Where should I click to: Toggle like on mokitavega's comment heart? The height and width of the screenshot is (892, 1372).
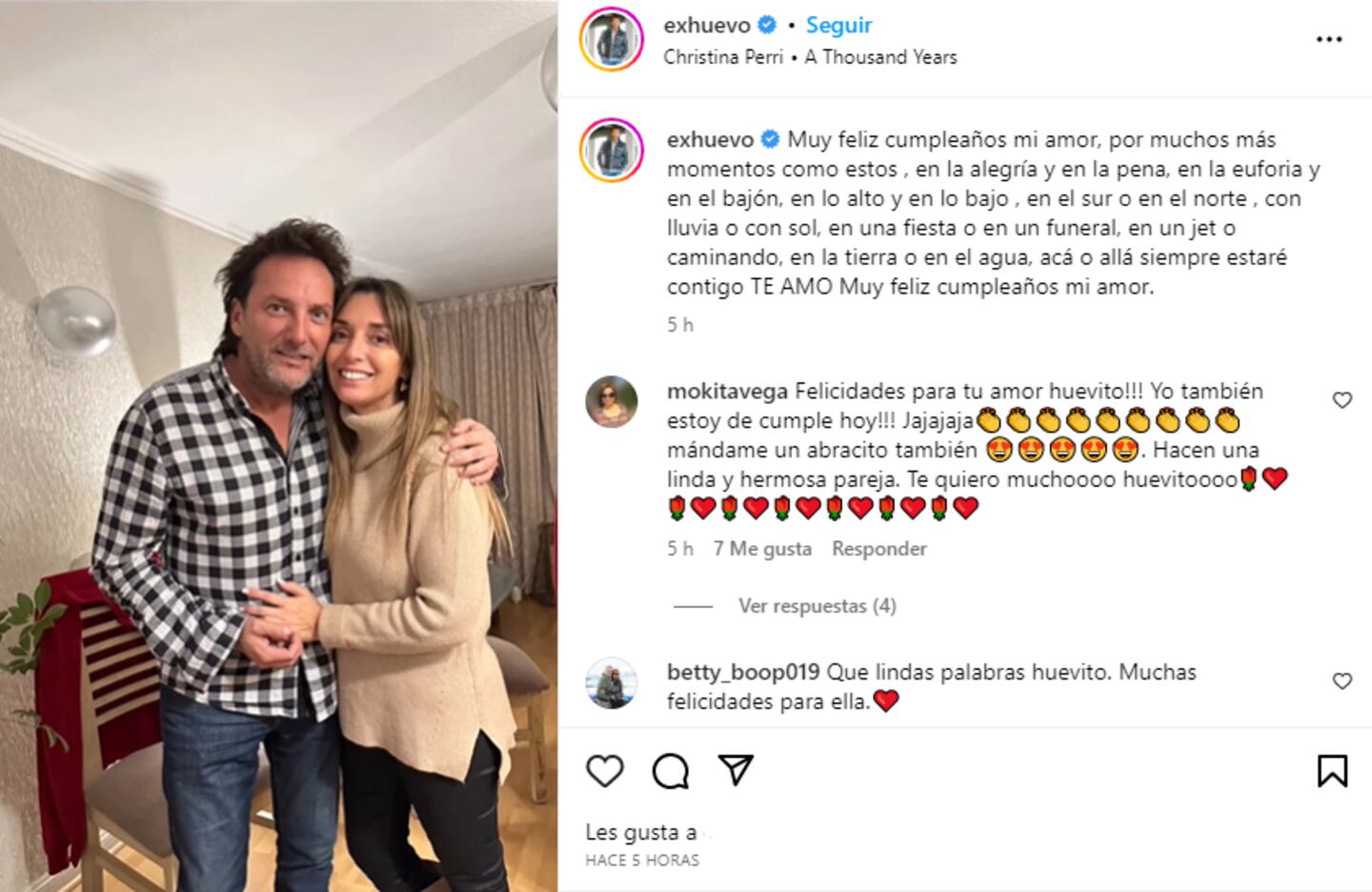[1342, 399]
